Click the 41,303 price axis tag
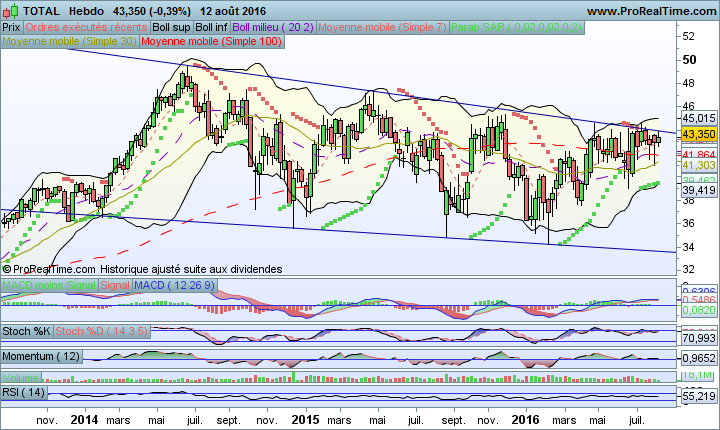 point(699,165)
